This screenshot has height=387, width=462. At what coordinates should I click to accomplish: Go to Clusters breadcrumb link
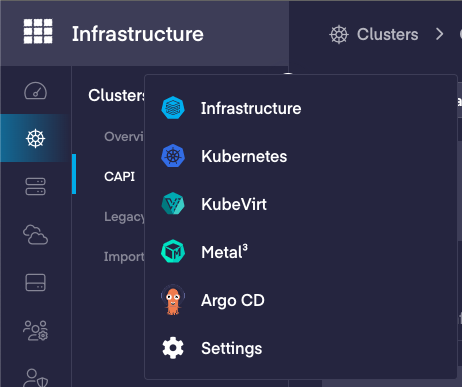coord(387,34)
